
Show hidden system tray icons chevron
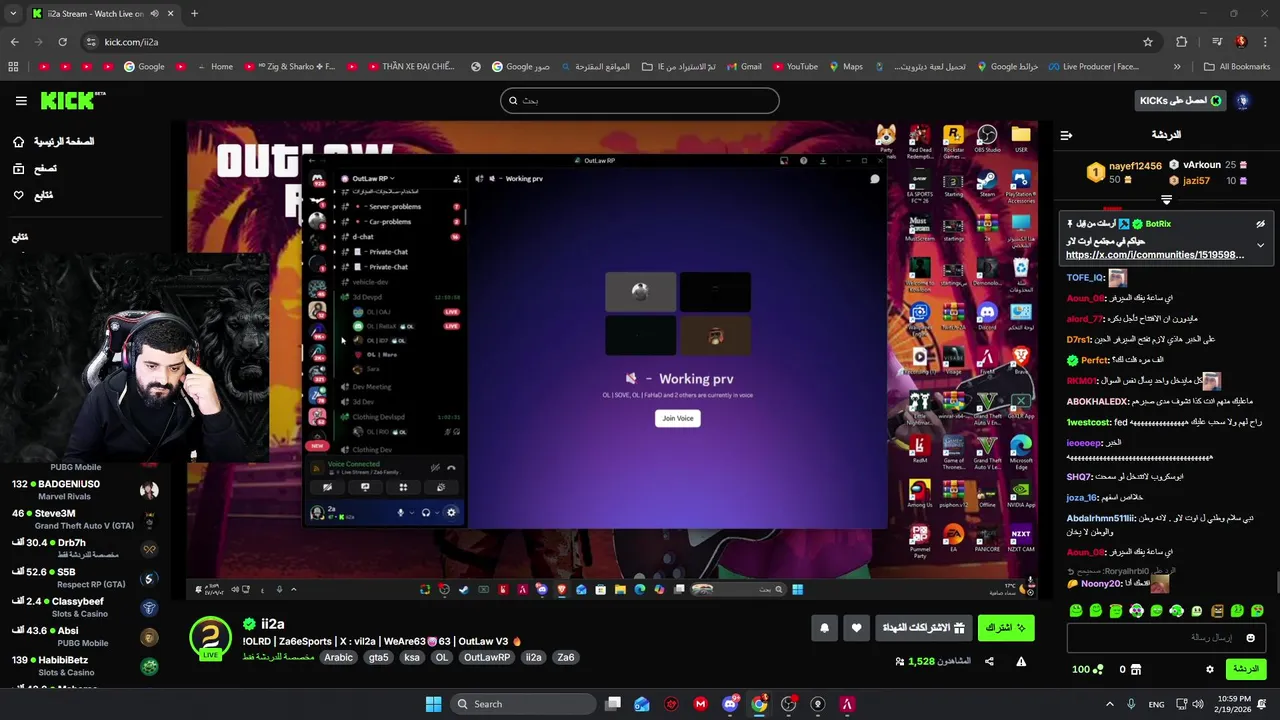1109,704
